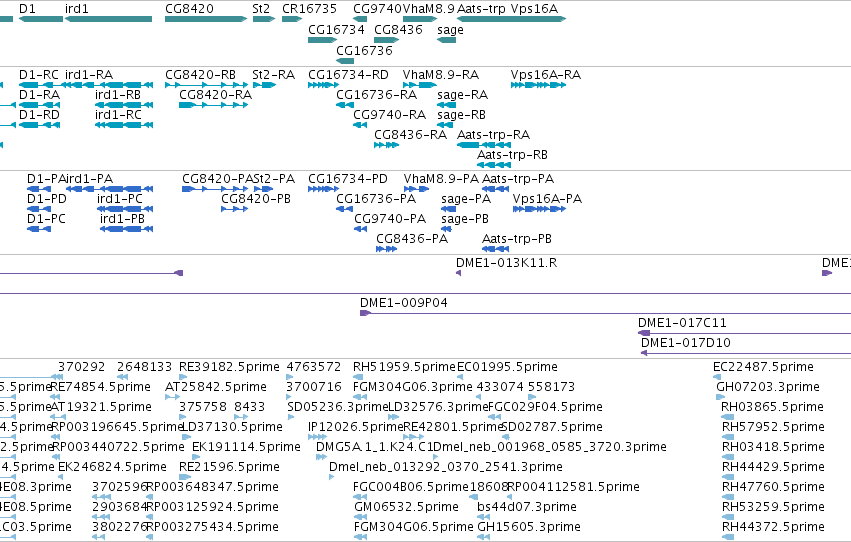The height and width of the screenshot is (542, 851).
Task: Click the Aats-trp-PA protein feature
Action: [x=496, y=189]
